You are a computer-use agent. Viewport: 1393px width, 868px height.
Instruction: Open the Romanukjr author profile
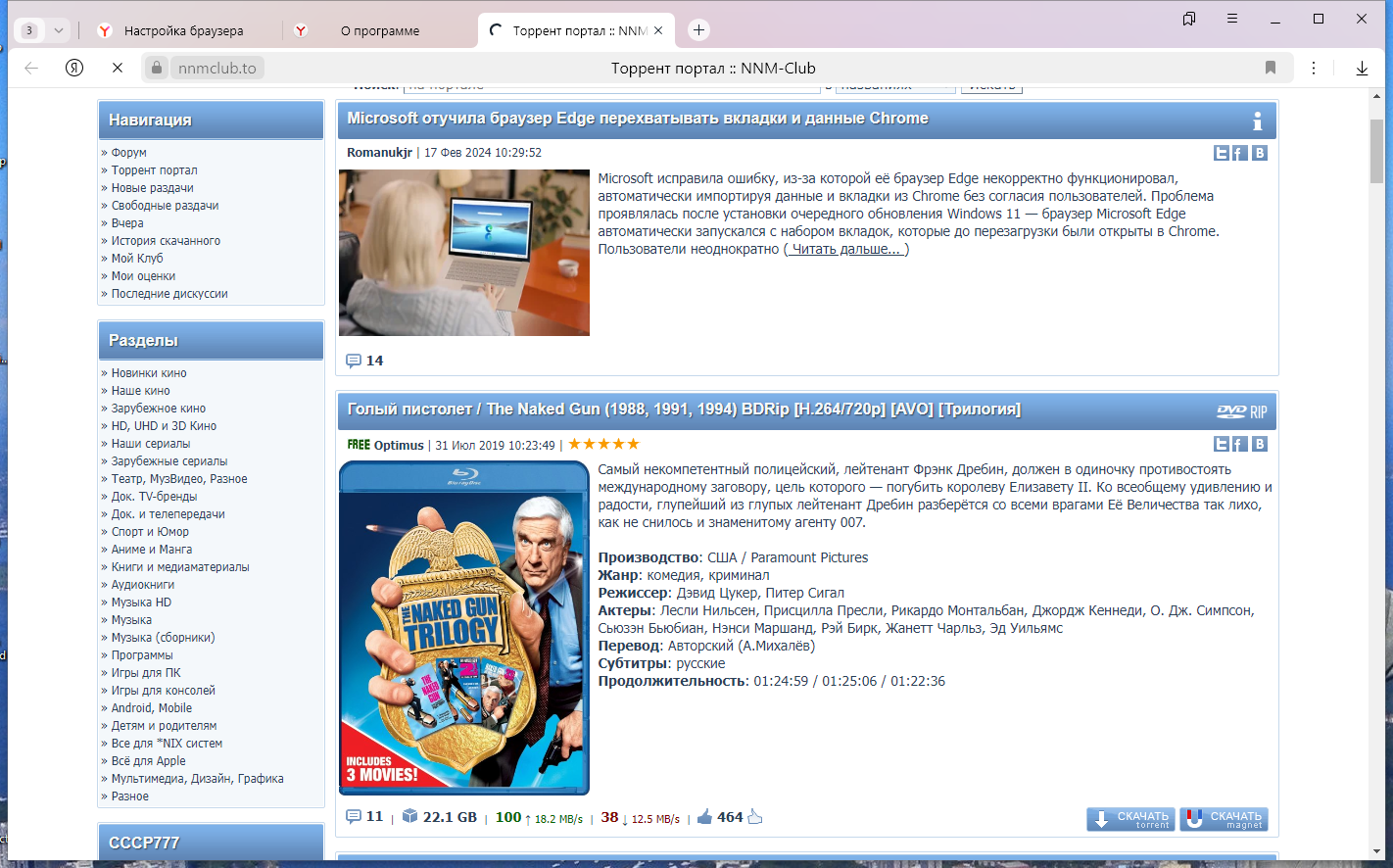click(379, 153)
